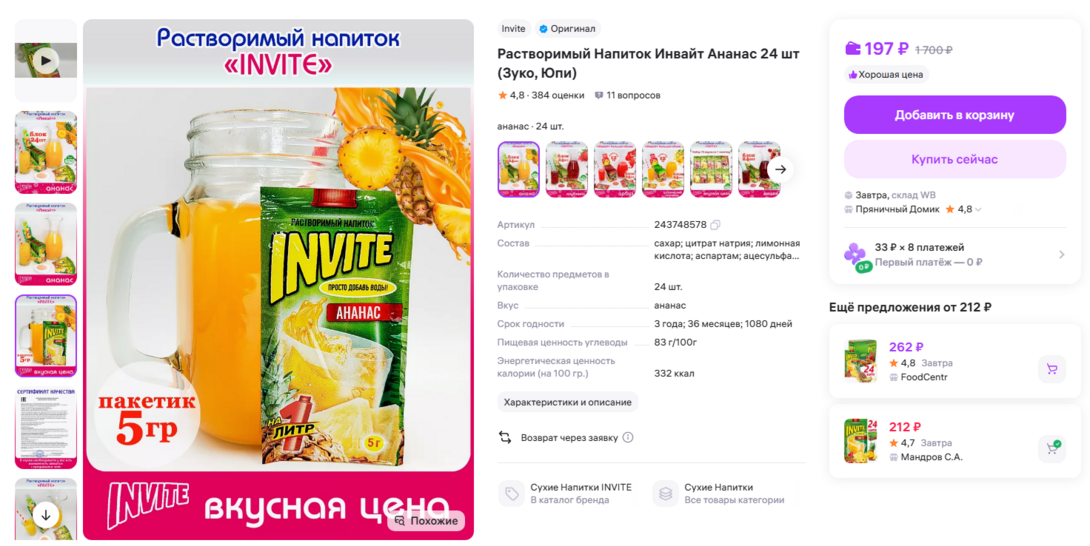Screen dimensions: 1090x546
Task: Select the quality certificate thumbnail
Action: click(x=46, y=427)
